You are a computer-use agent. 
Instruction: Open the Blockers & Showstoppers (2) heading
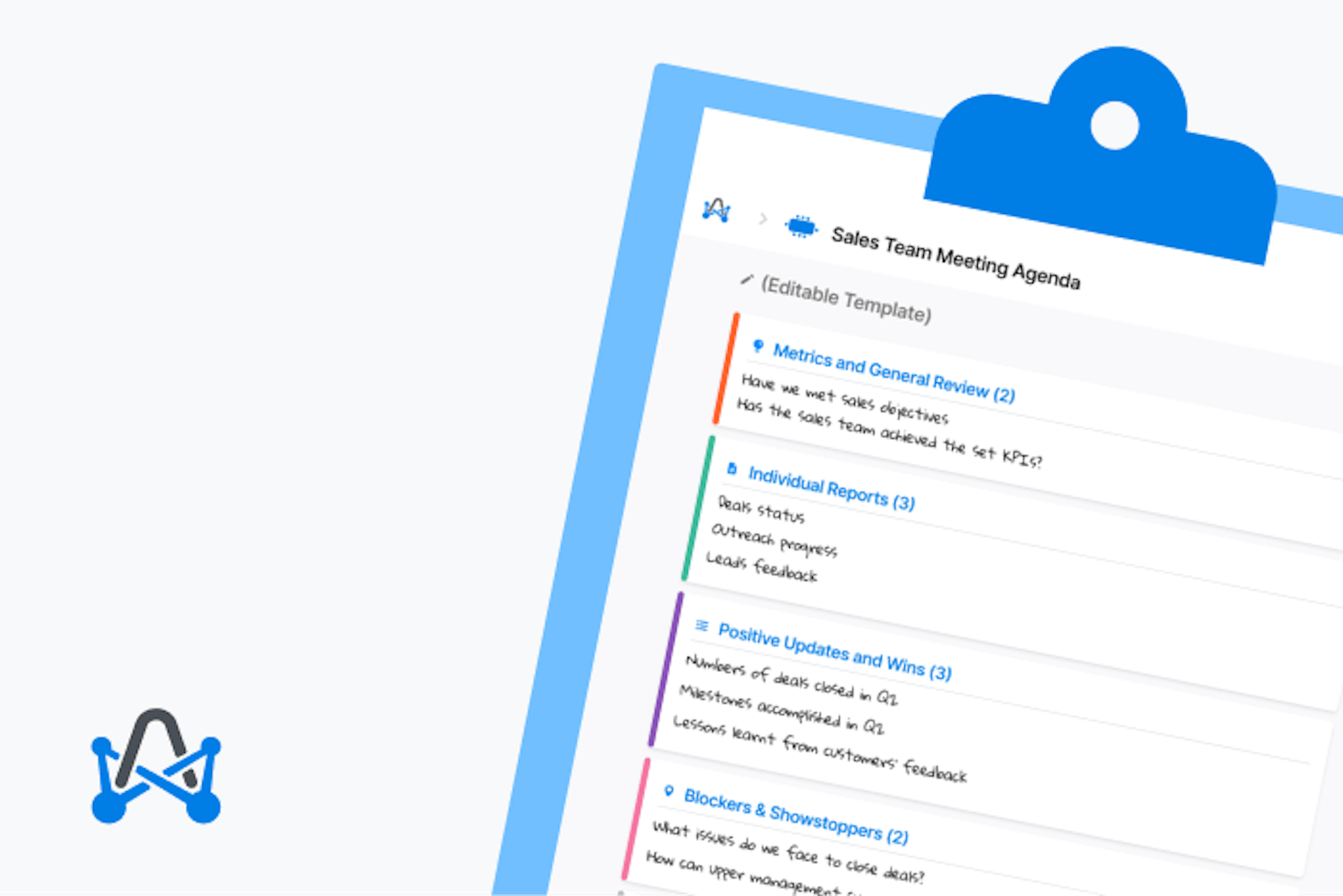coord(796,816)
